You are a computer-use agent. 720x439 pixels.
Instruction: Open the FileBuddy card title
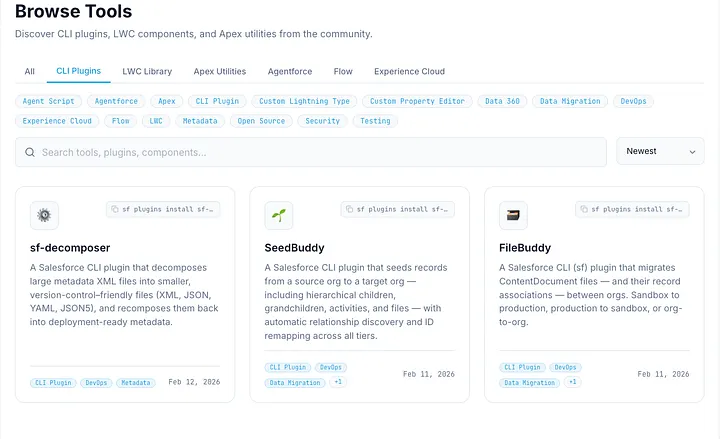525,248
